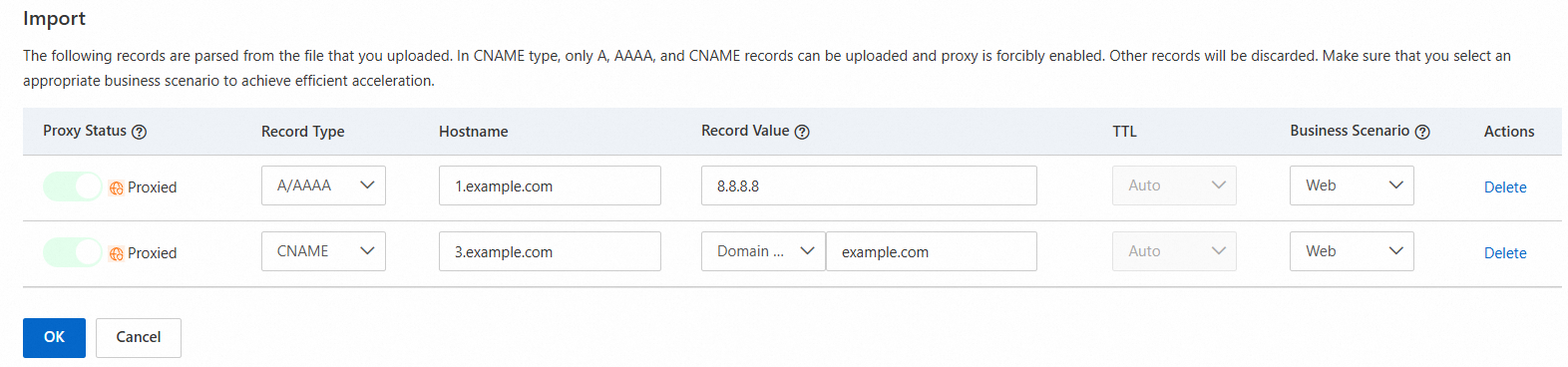Click the Record Value help icon
This screenshot has height=367, width=1568.
tap(802, 132)
